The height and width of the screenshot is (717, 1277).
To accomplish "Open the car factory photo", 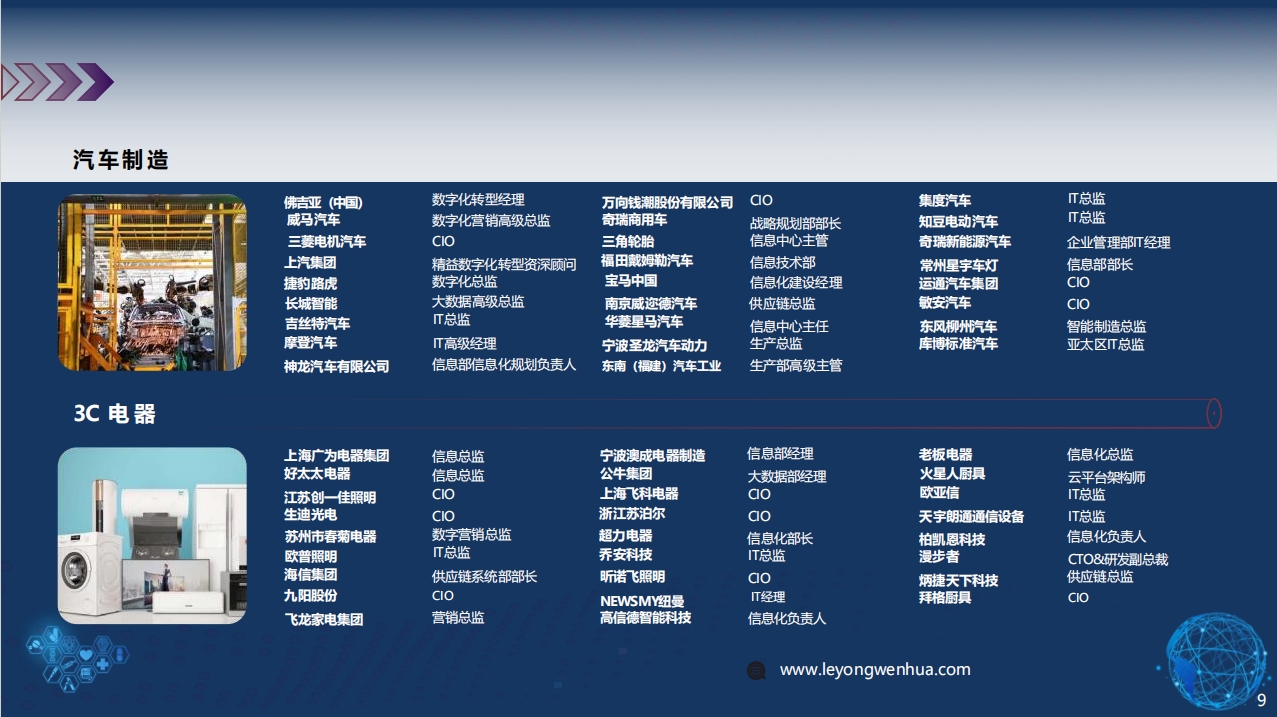I will pos(152,282).
